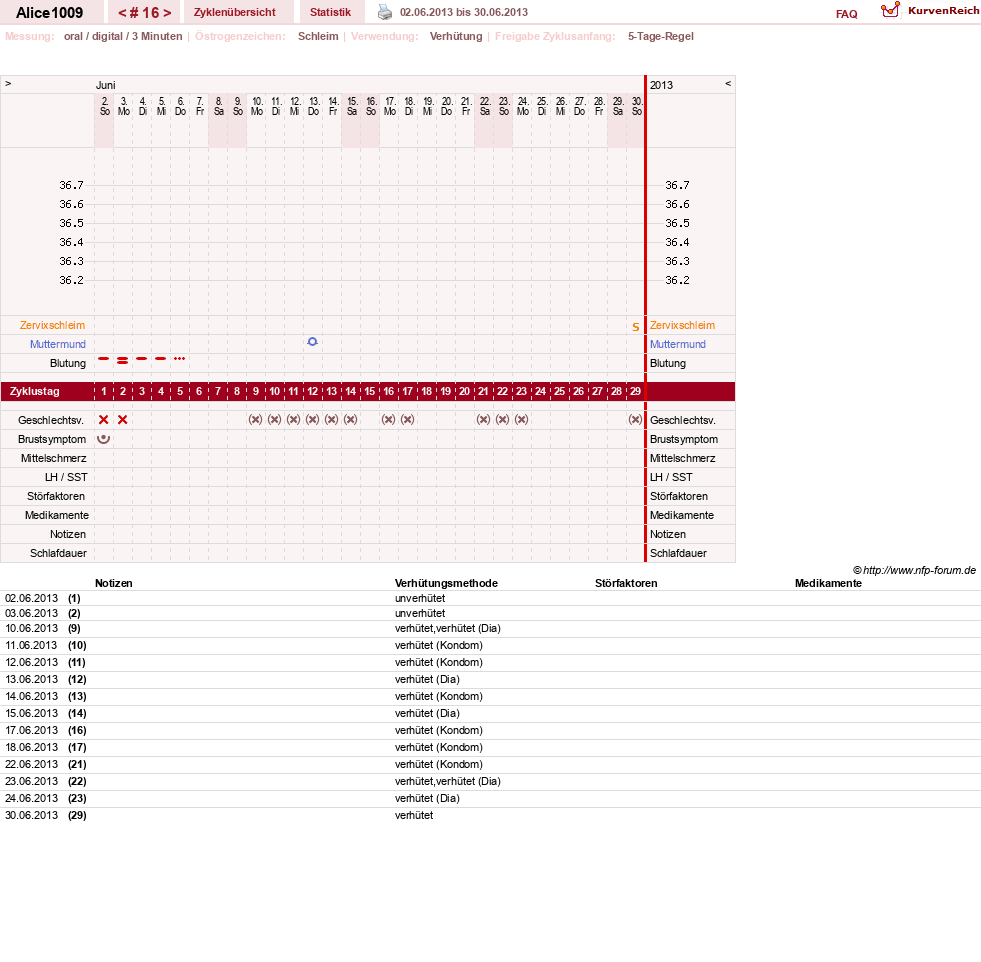Open the http://www.nfp-forum.de link
The height and width of the screenshot is (962, 981).
920,570
